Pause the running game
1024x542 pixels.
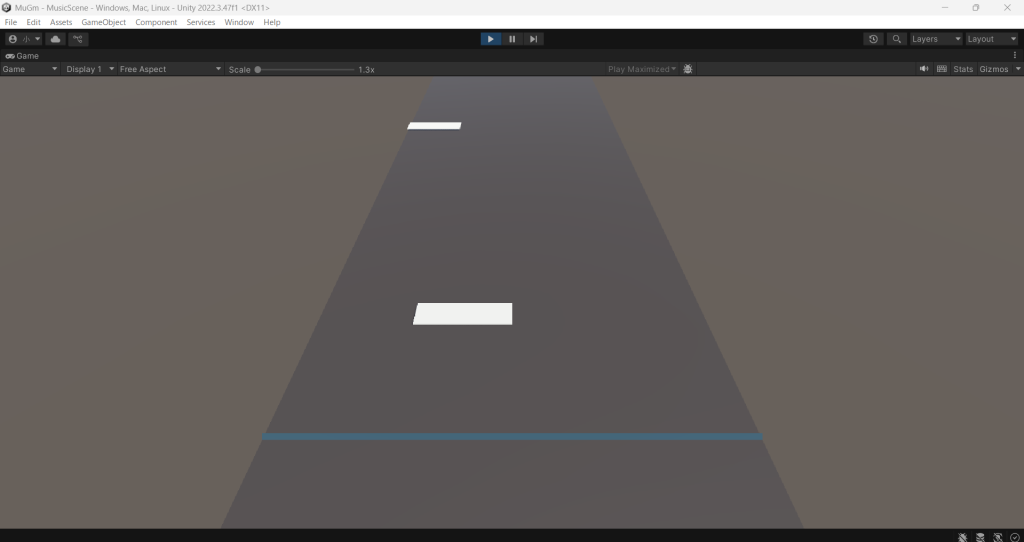point(512,39)
